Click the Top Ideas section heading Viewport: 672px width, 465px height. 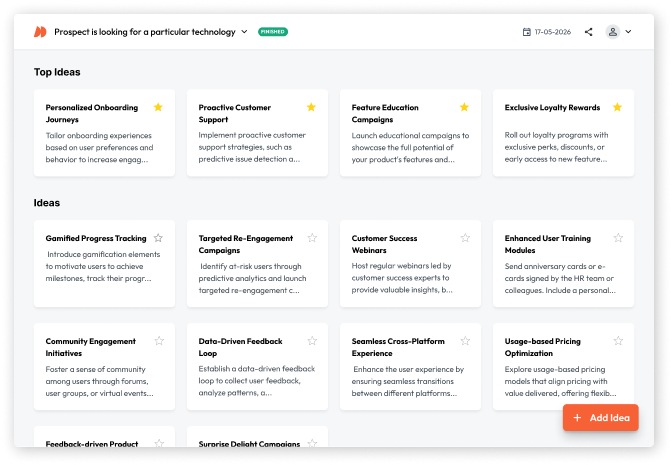(57, 72)
